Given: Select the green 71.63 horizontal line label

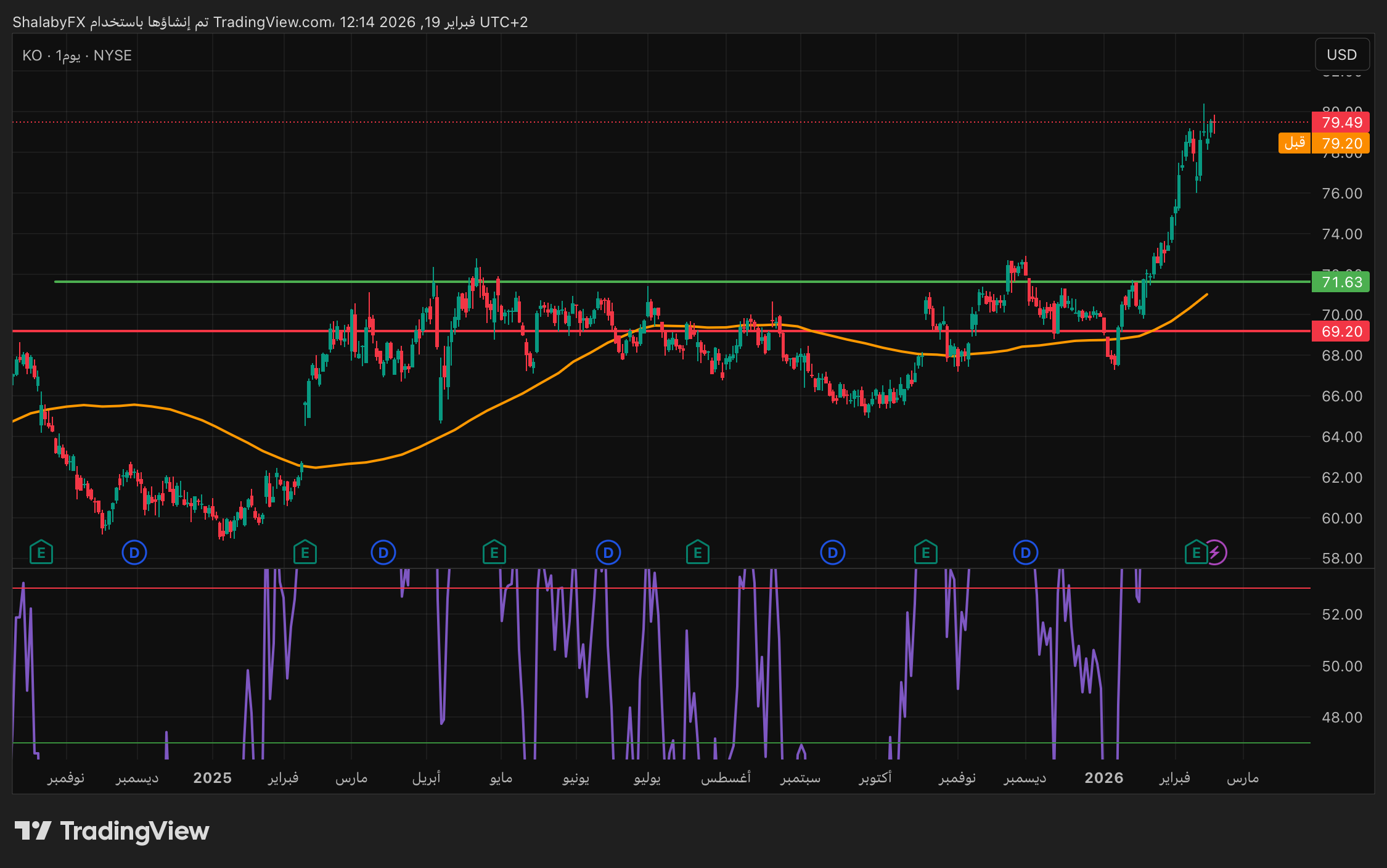Looking at the screenshot, I should coord(1341,282).
